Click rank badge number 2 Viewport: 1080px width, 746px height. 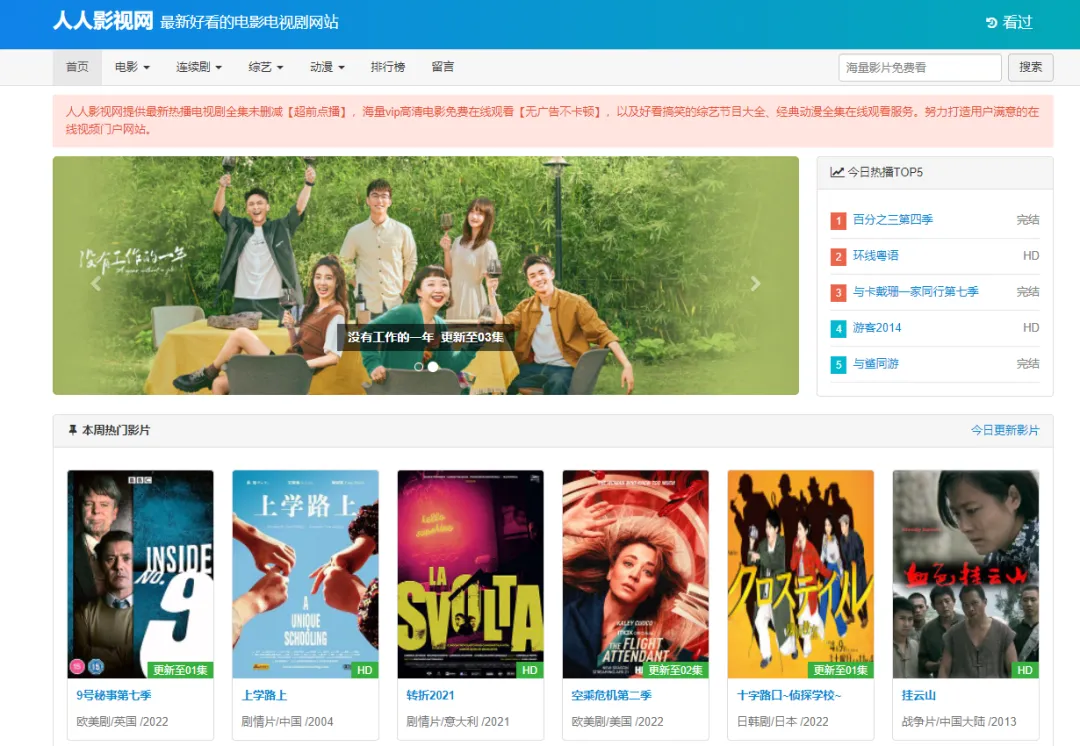(x=838, y=257)
